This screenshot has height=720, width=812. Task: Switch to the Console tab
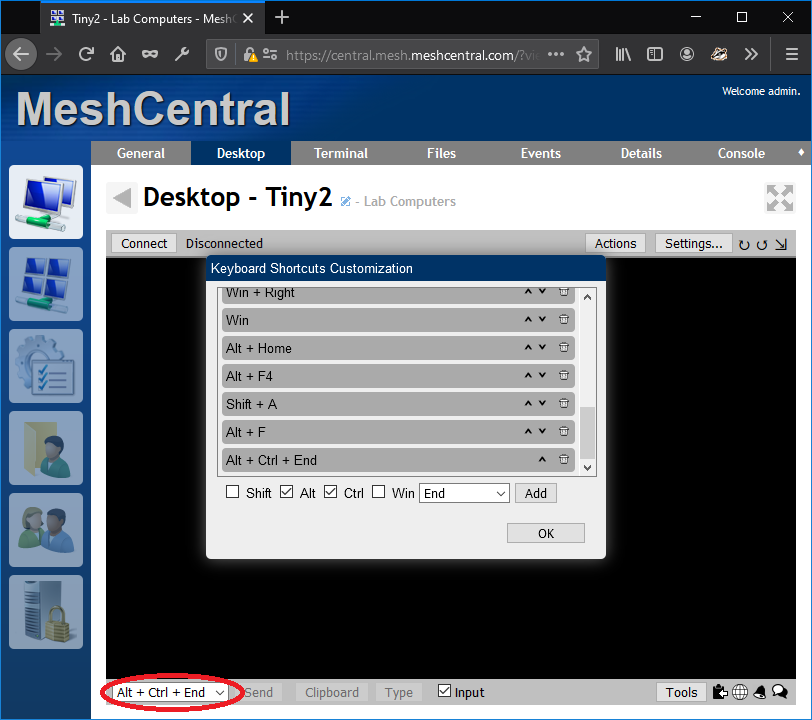point(741,153)
